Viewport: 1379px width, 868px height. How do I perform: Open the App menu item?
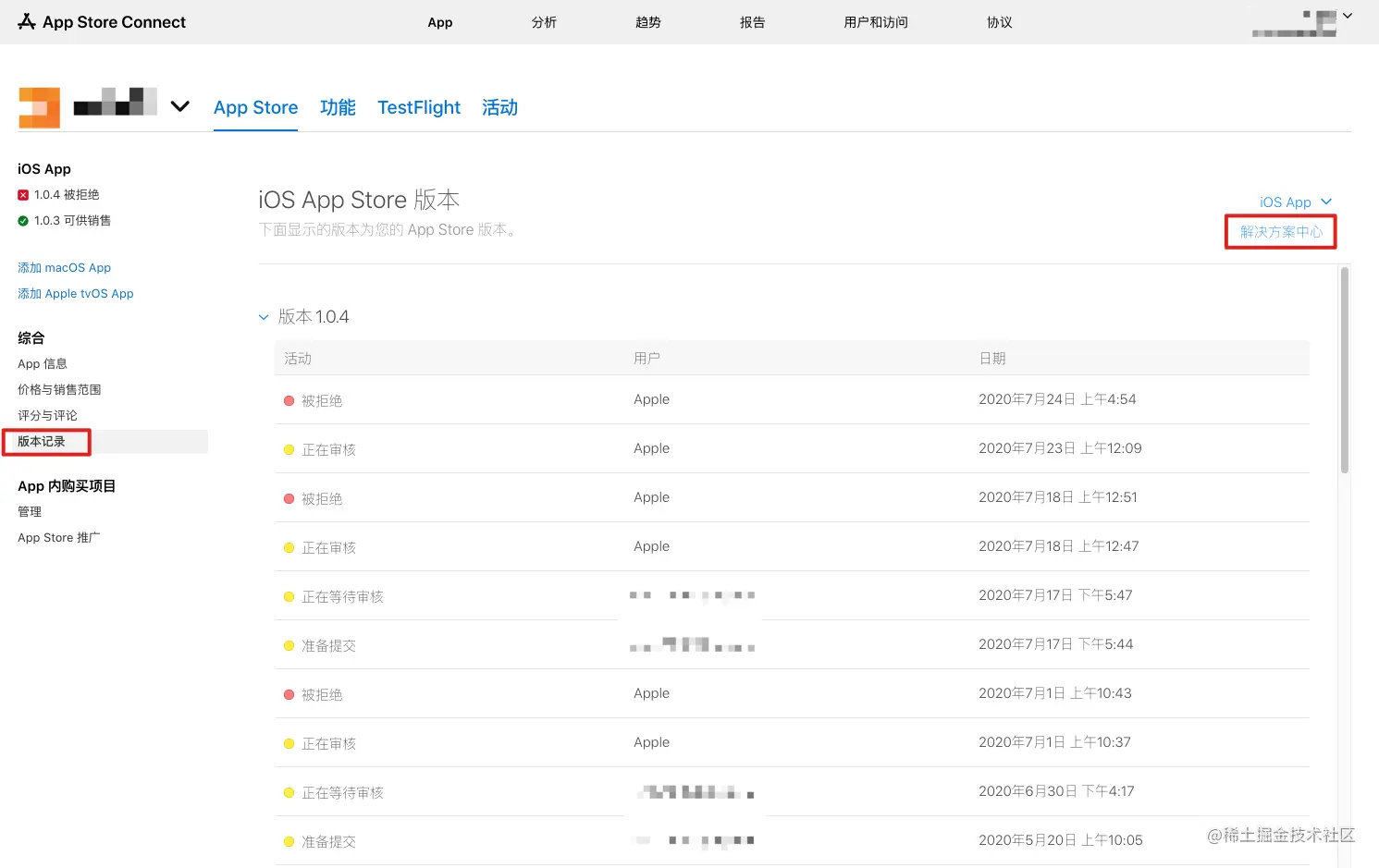(440, 22)
